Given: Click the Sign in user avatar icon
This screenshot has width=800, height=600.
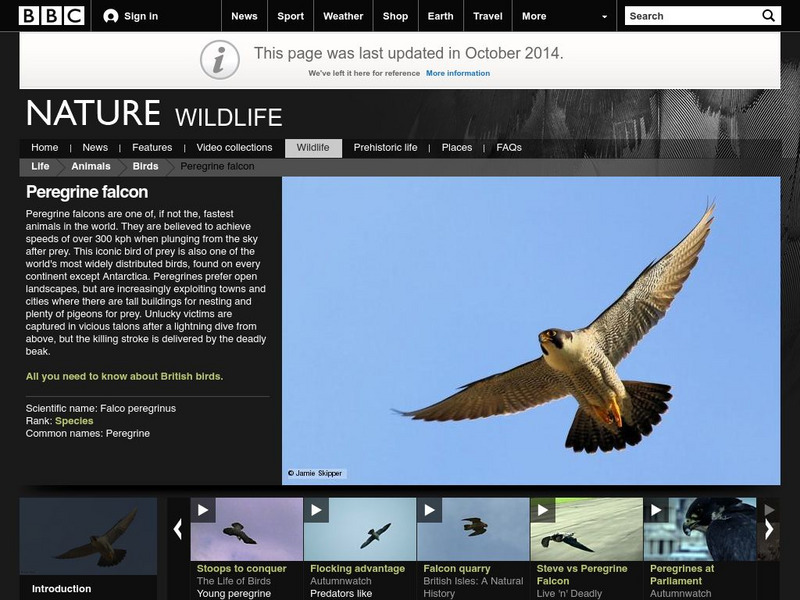Looking at the screenshot, I should 111,16.
